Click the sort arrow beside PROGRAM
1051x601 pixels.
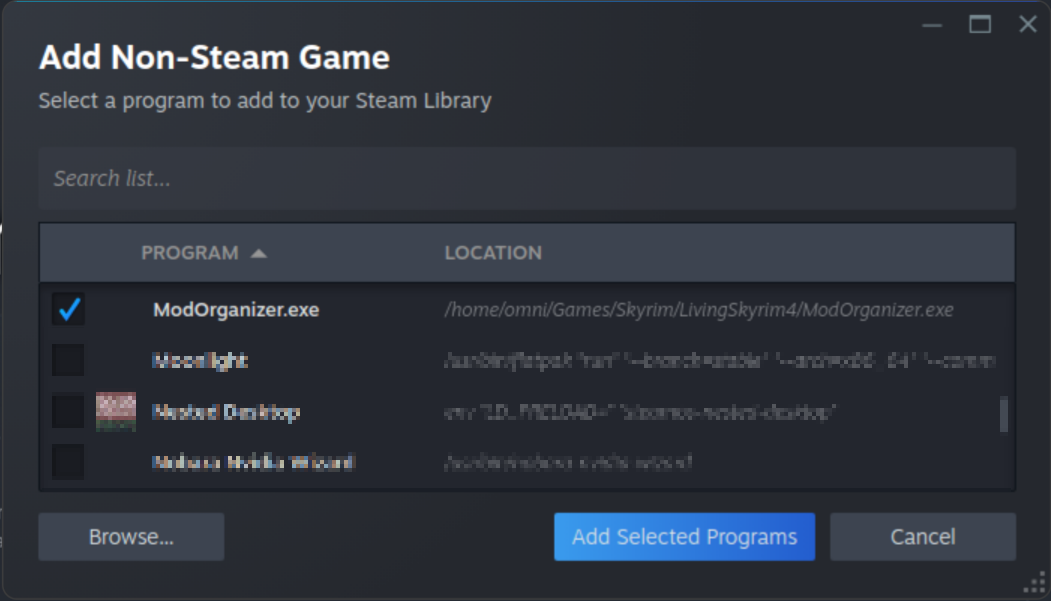(259, 253)
